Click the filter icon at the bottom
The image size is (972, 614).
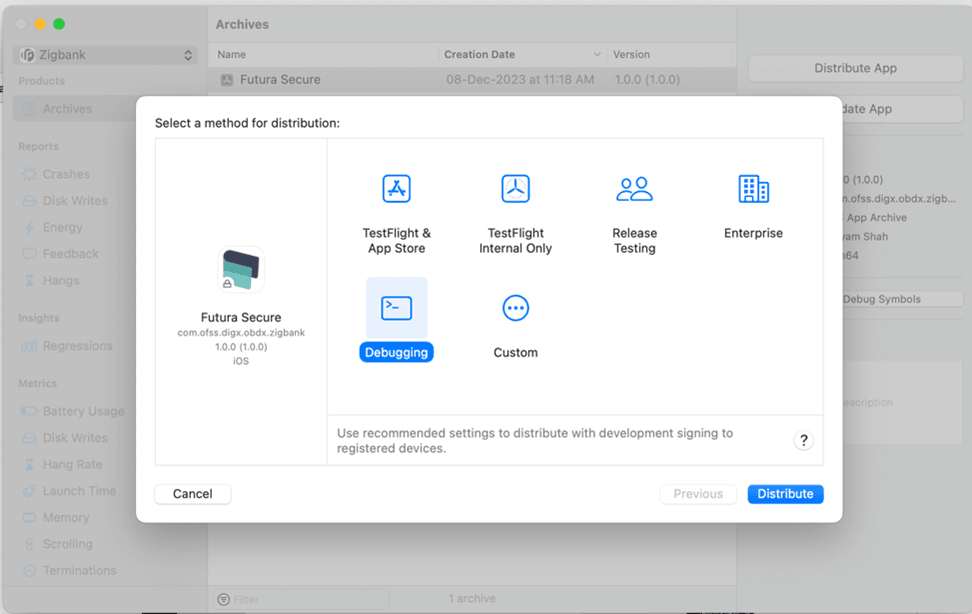(x=224, y=599)
